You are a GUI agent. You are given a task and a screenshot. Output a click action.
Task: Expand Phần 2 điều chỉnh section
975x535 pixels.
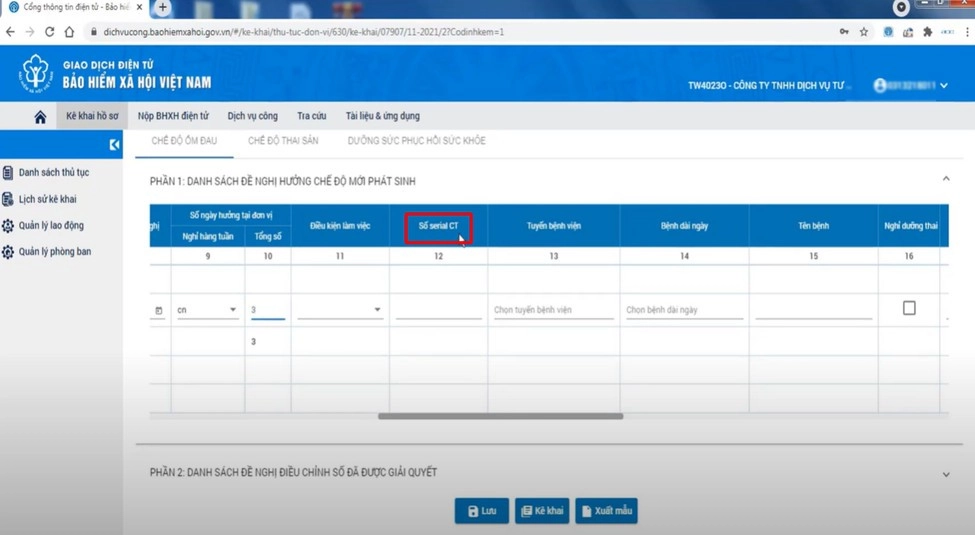coord(945,474)
